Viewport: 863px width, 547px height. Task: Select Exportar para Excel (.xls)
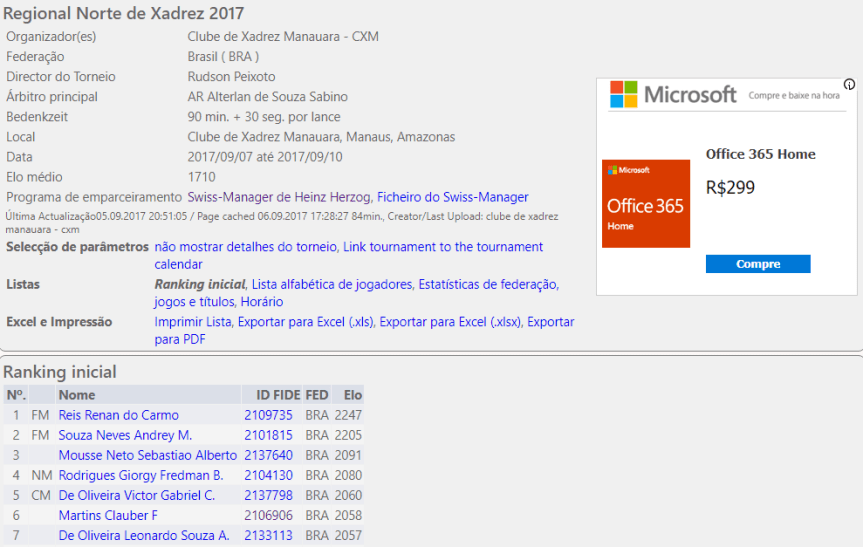pos(305,322)
